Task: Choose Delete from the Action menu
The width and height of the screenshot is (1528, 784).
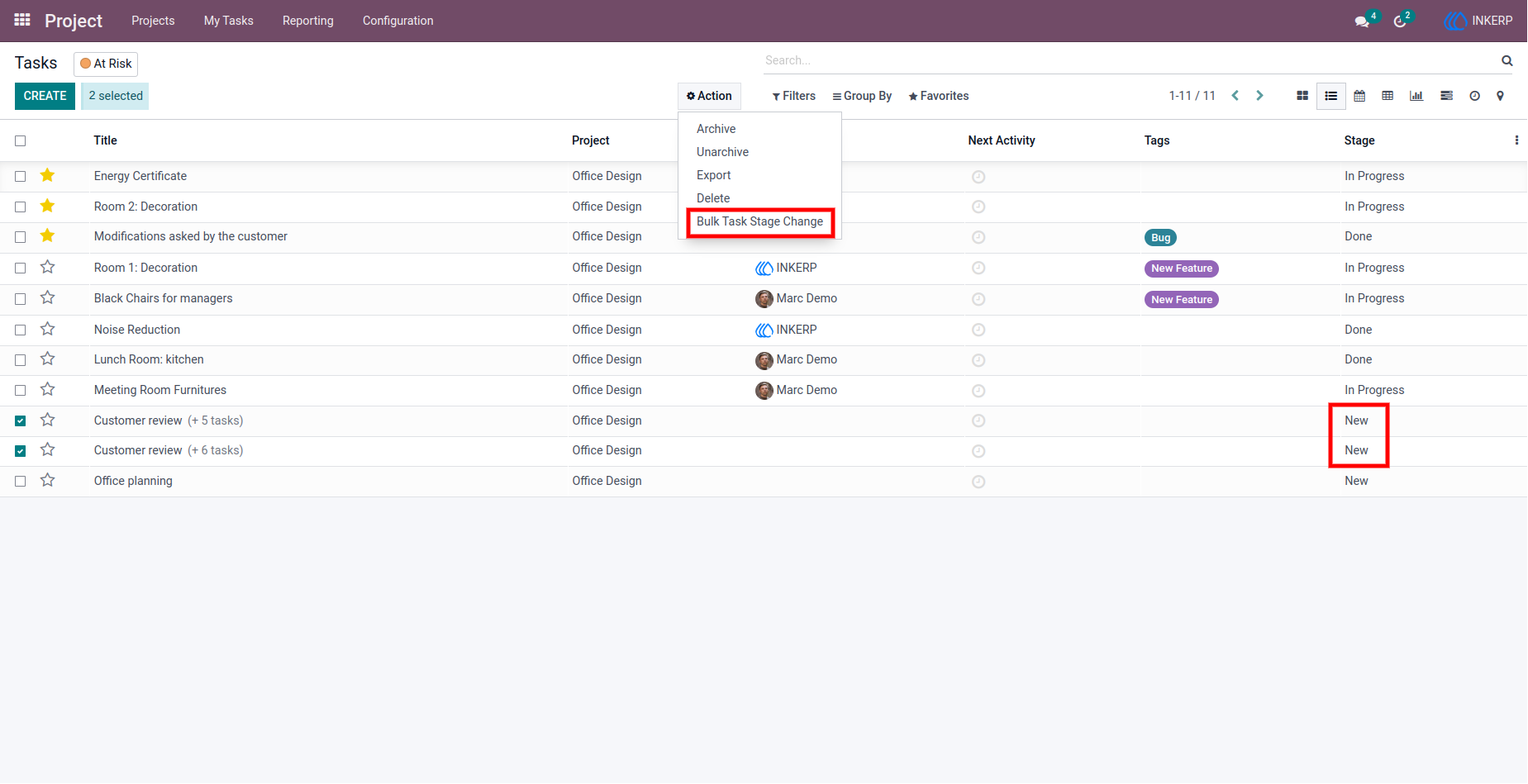Action: [x=713, y=198]
